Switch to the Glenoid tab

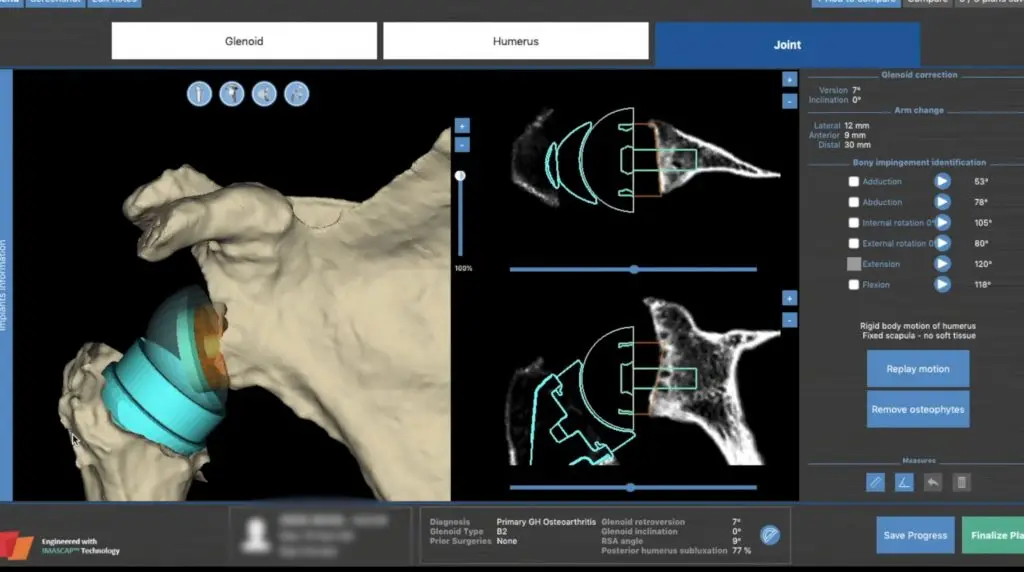[x=244, y=42]
